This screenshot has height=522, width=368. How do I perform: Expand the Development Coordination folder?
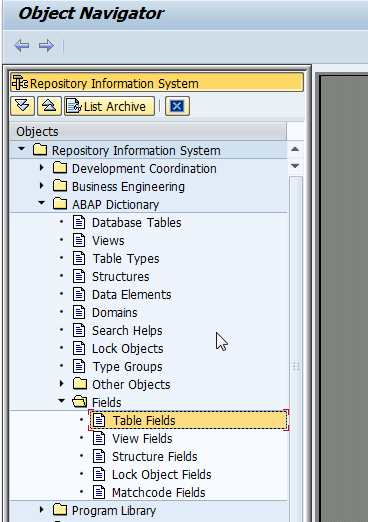[41, 167]
